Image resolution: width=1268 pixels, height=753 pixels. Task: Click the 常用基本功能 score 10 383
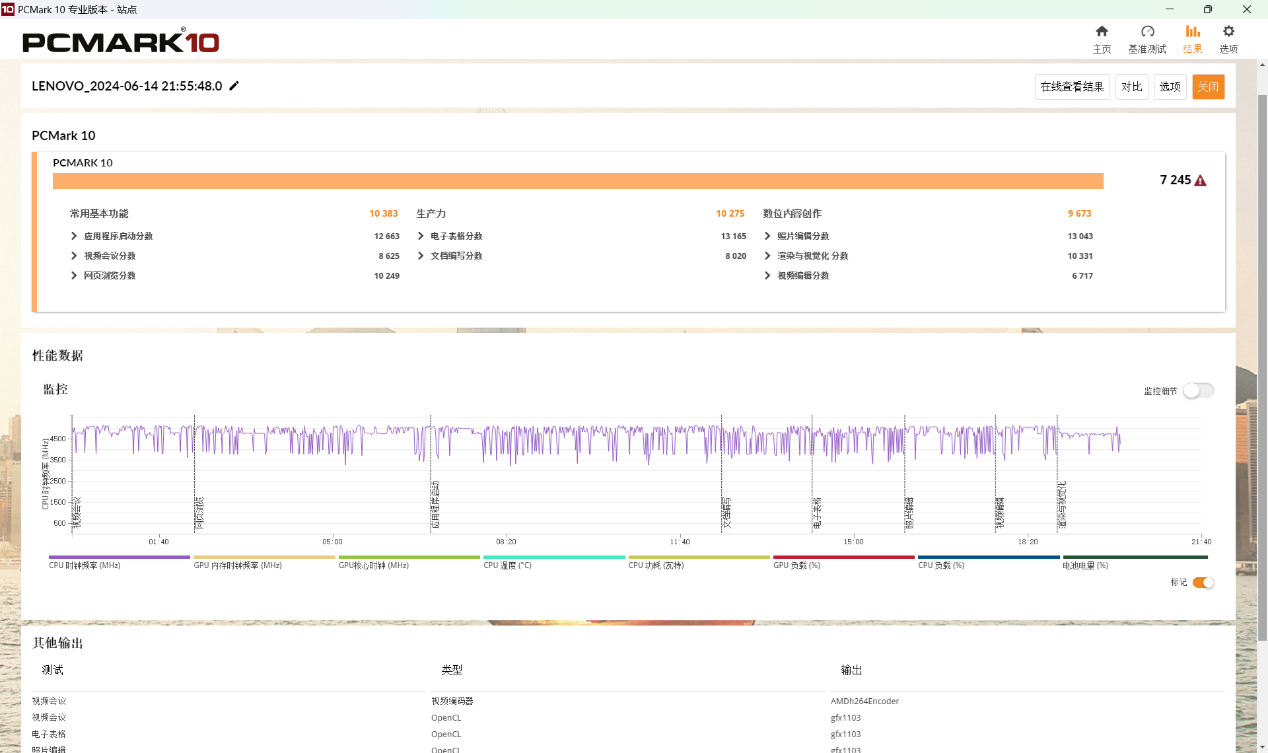pos(384,214)
